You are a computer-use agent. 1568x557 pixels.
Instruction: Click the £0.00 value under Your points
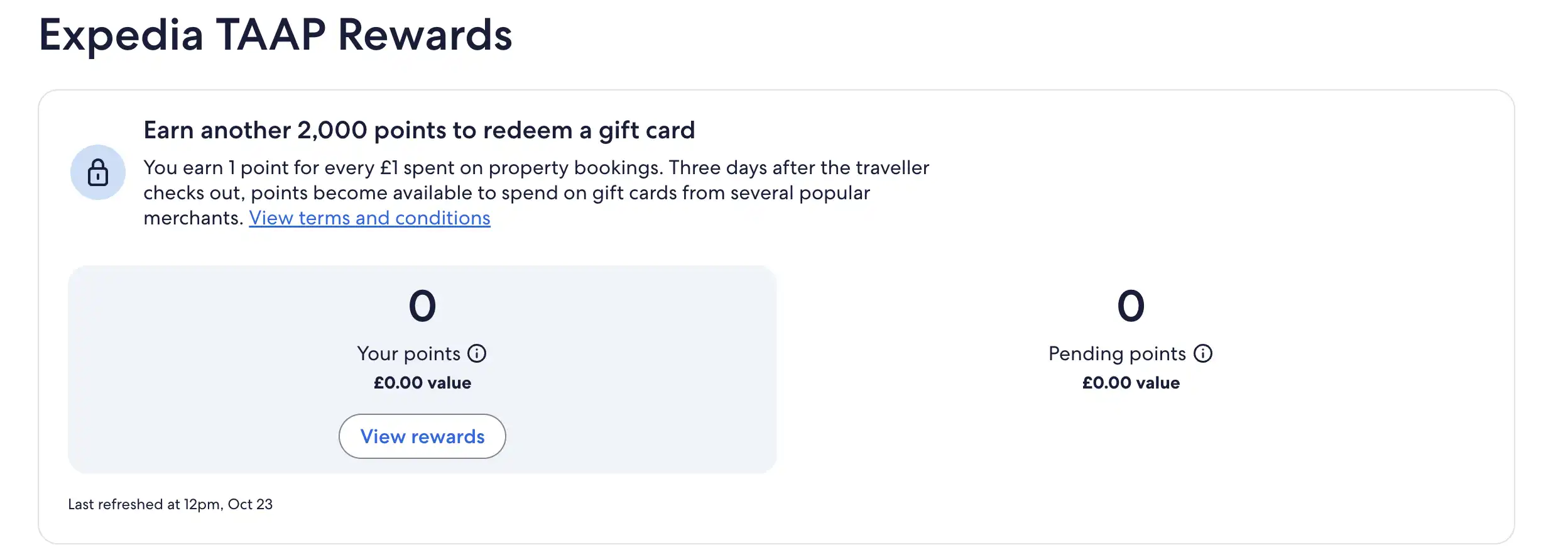422,383
